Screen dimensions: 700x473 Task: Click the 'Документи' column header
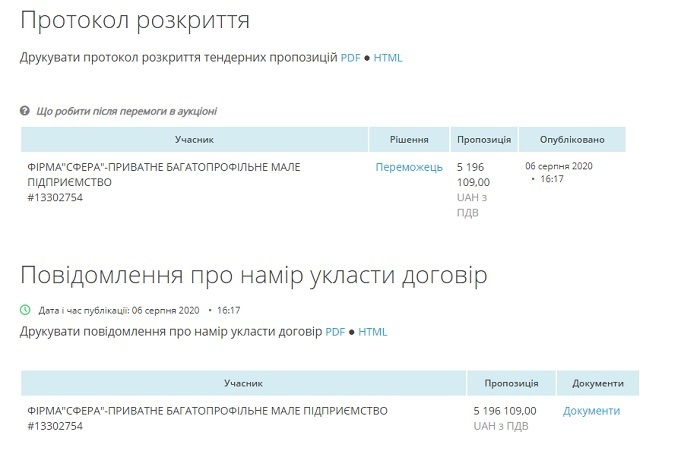point(598,383)
